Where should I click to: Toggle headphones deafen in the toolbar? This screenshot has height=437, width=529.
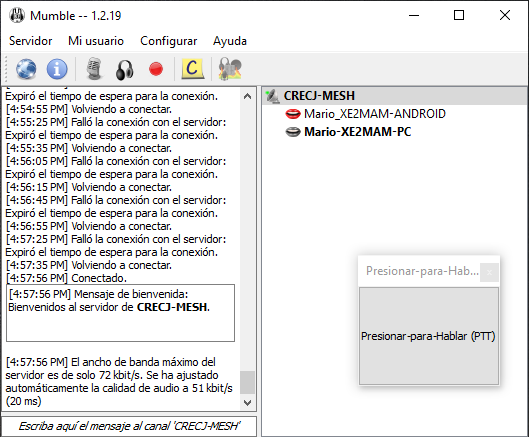[124, 70]
